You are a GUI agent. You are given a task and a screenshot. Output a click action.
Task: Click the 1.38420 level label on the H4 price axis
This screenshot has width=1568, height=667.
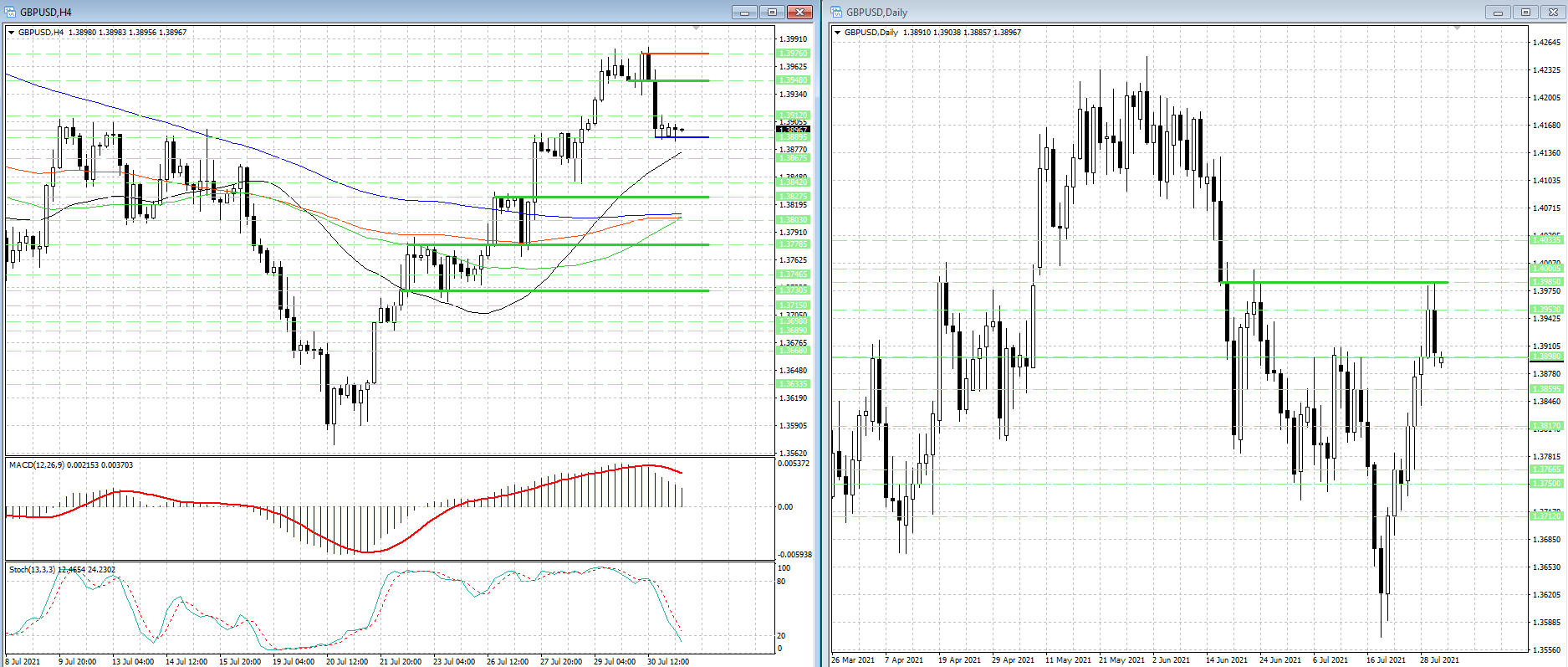pyautogui.click(x=794, y=182)
